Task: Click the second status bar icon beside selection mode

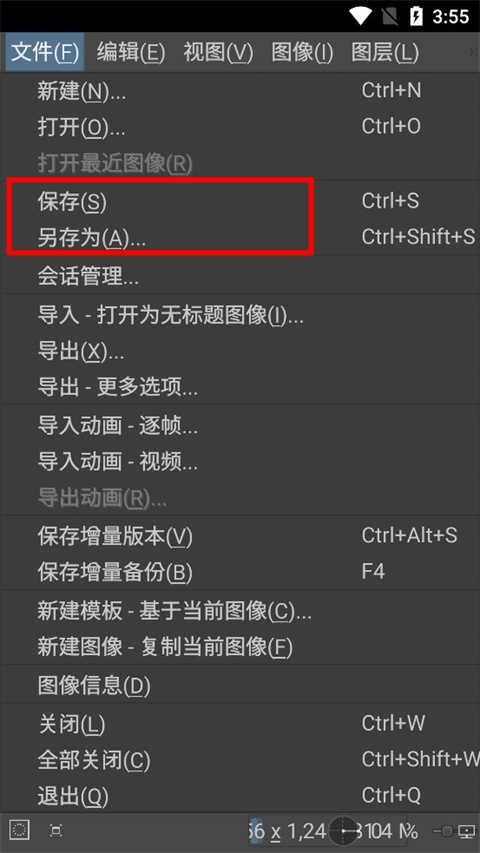Action: point(56,831)
